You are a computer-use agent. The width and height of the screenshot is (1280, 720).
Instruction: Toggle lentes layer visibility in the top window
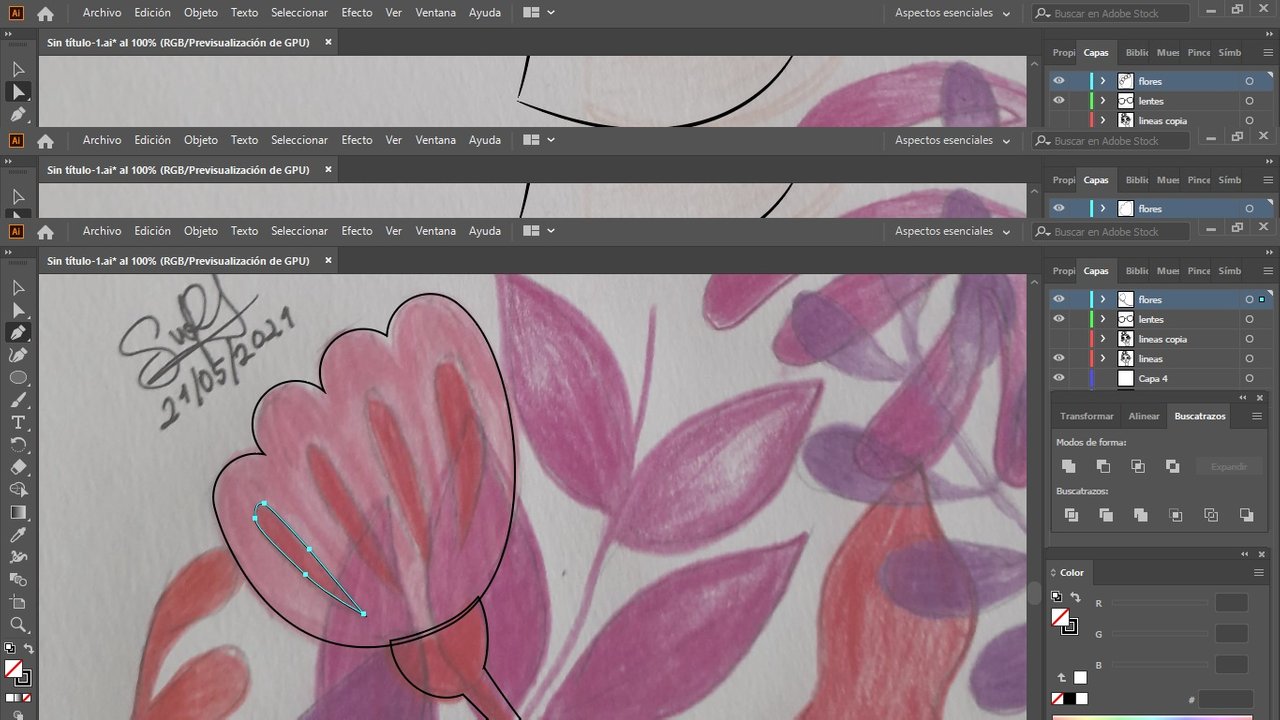1059,101
